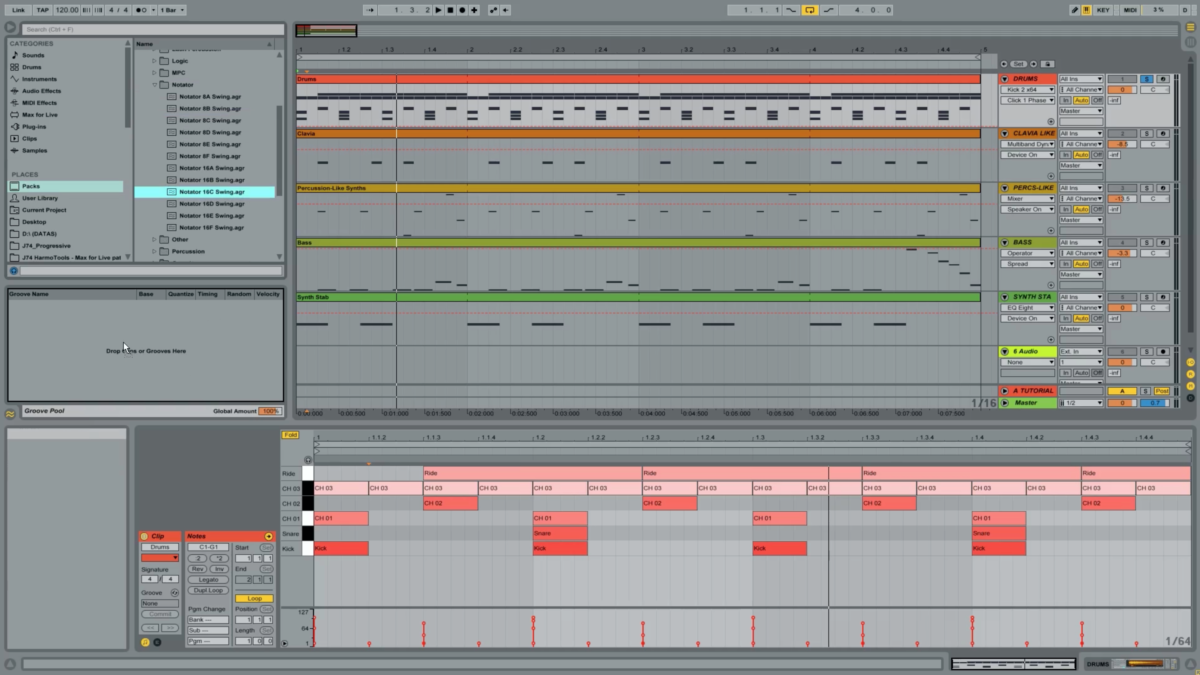Image resolution: width=1200 pixels, height=675 pixels.
Task: Toggle the Computer MIDI Keyboard icon
Action: pos(1086,9)
